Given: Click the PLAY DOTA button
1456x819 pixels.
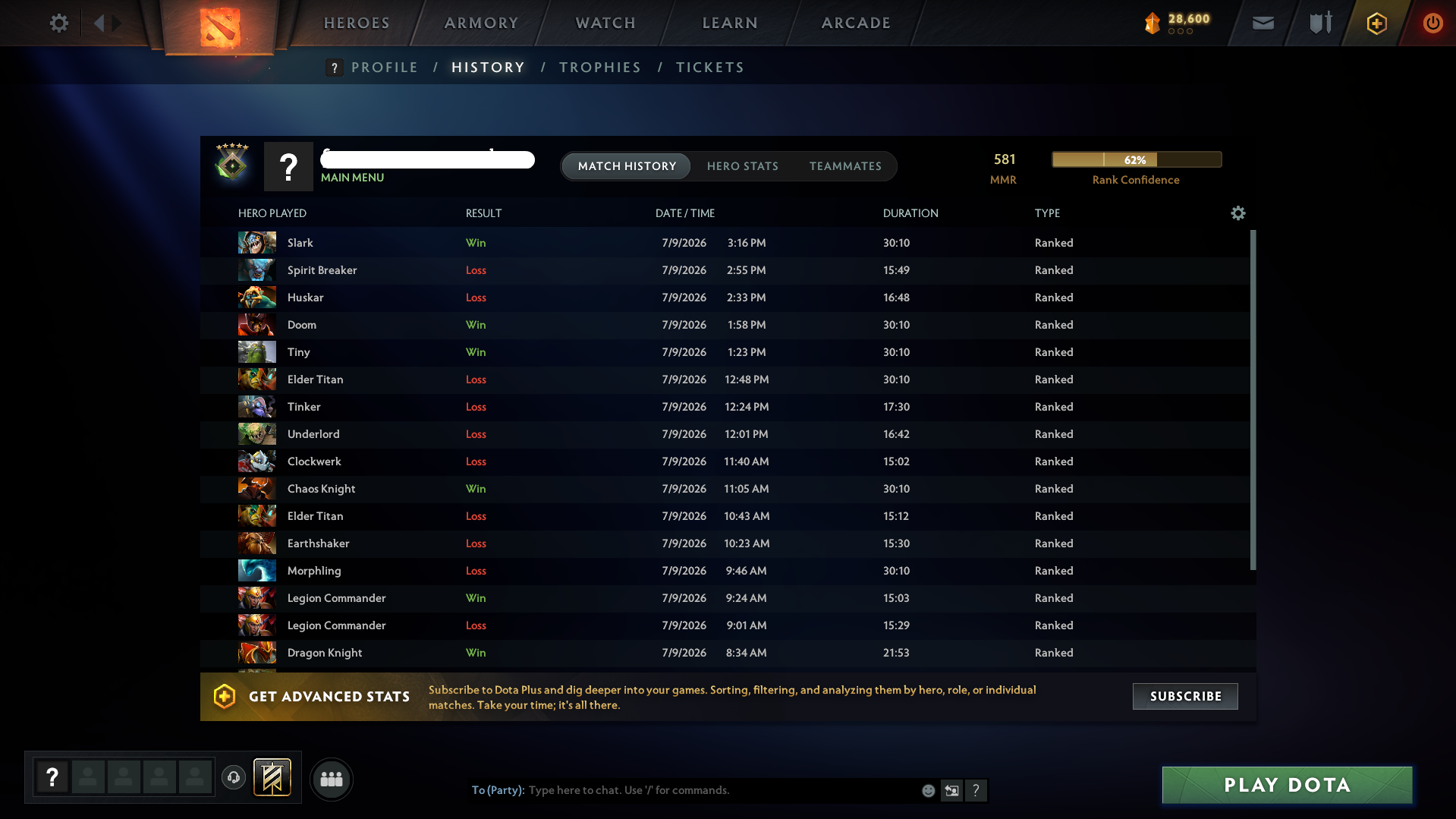Looking at the screenshot, I should pyautogui.click(x=1287, y=785).
